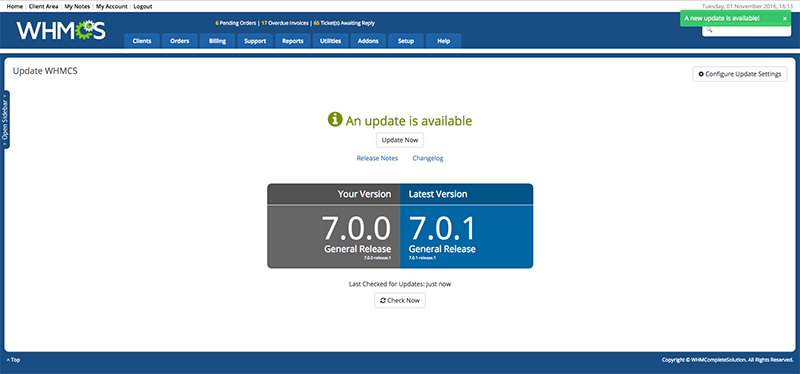The image size is (800, 374).
Task: Click the intelligent search field
Action: click(746, 30)
